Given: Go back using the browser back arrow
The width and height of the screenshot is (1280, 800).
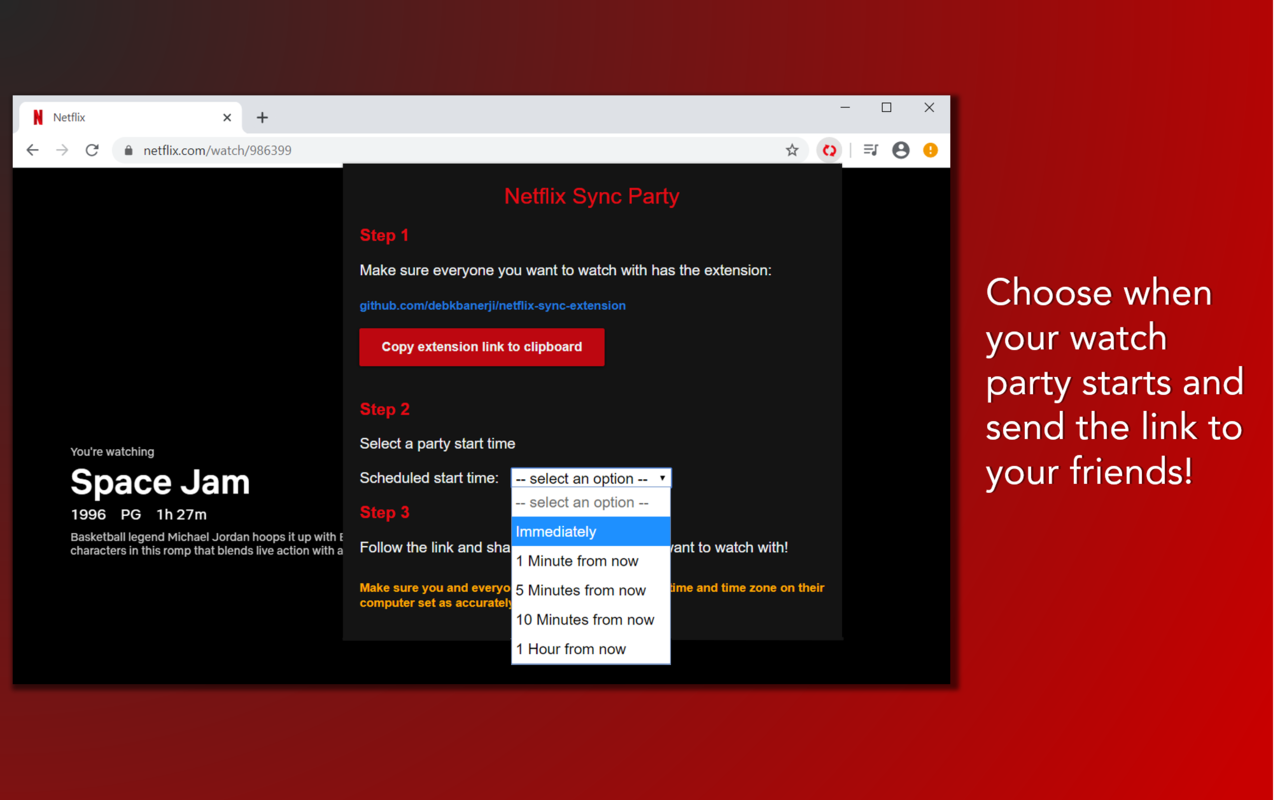Looking at the screenshot, I should (32, 150).
